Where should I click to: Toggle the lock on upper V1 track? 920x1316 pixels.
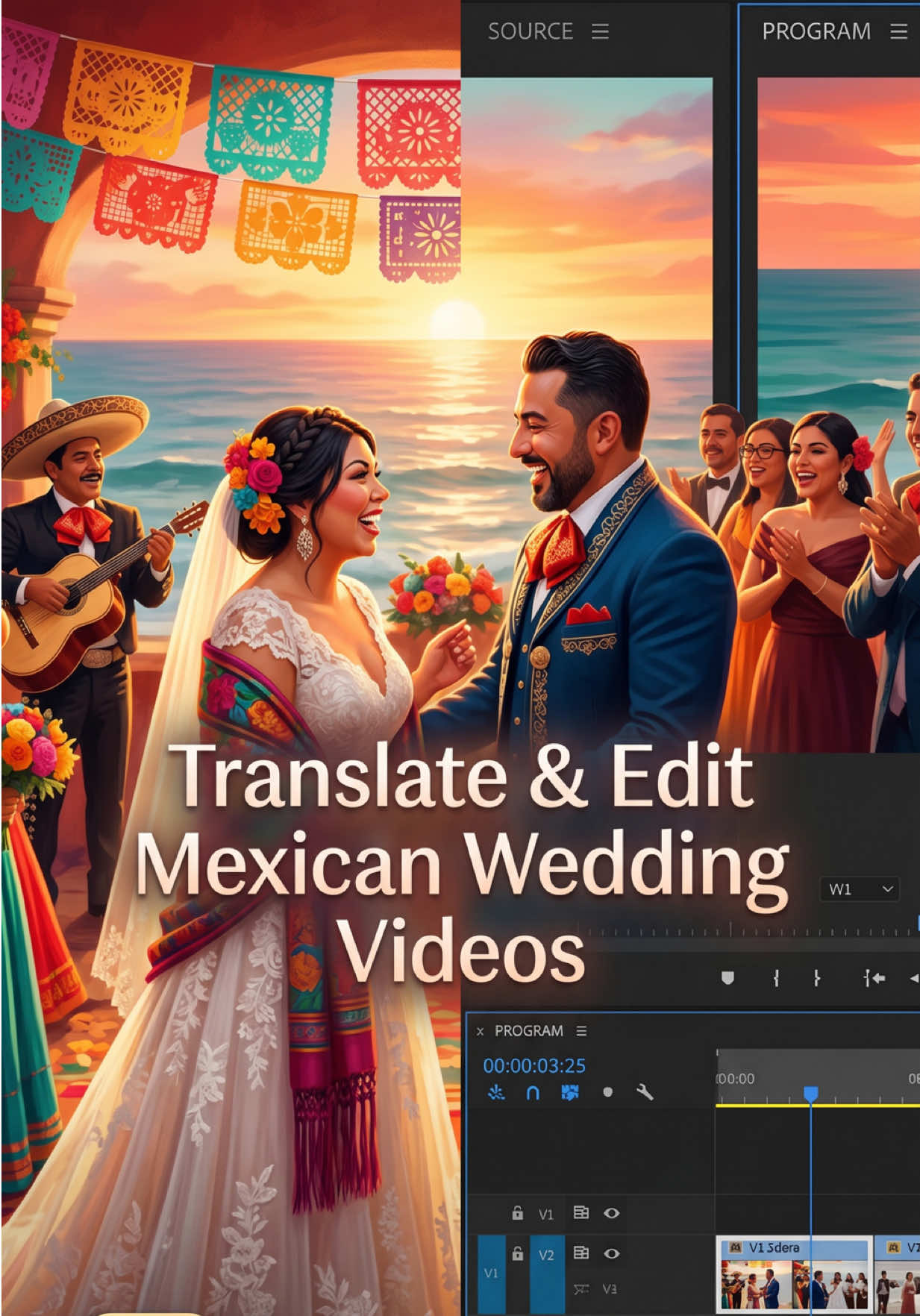pos(517,1212)
